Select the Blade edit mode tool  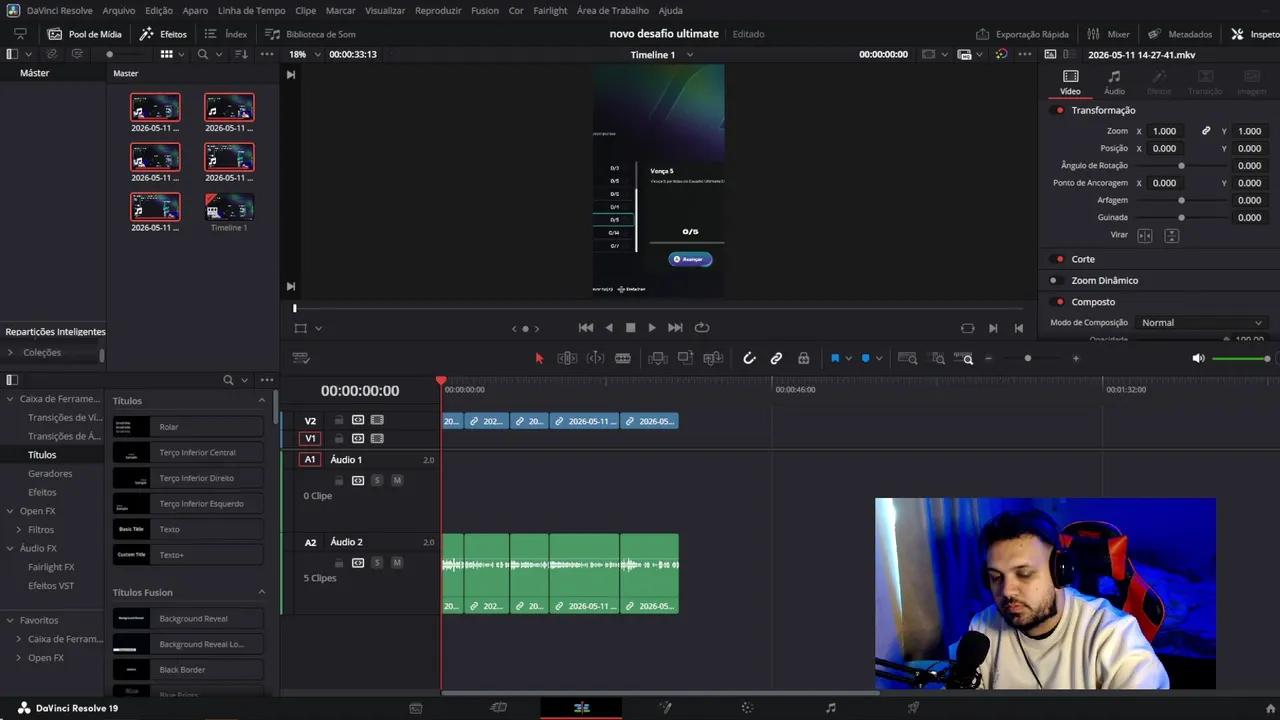(x=623, y=358)
